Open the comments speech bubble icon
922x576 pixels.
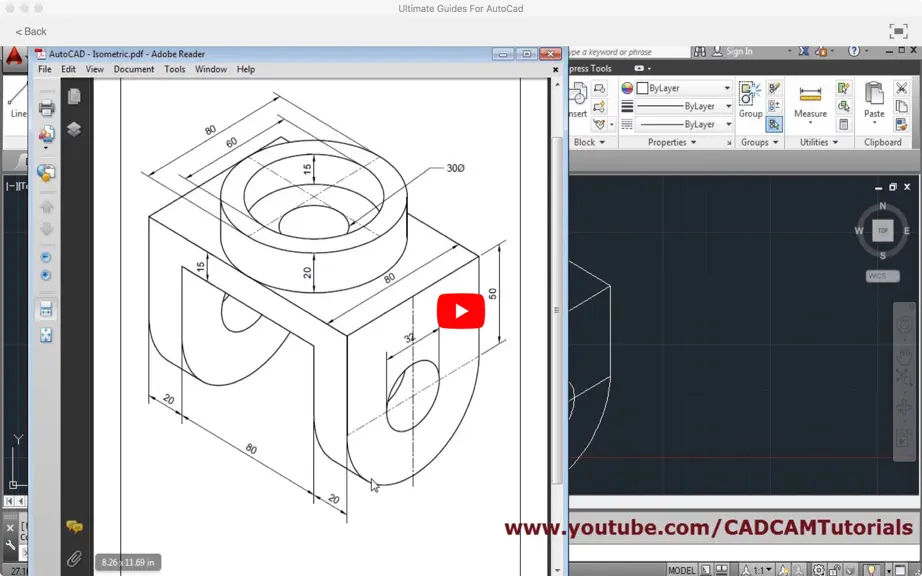point(74,526)
